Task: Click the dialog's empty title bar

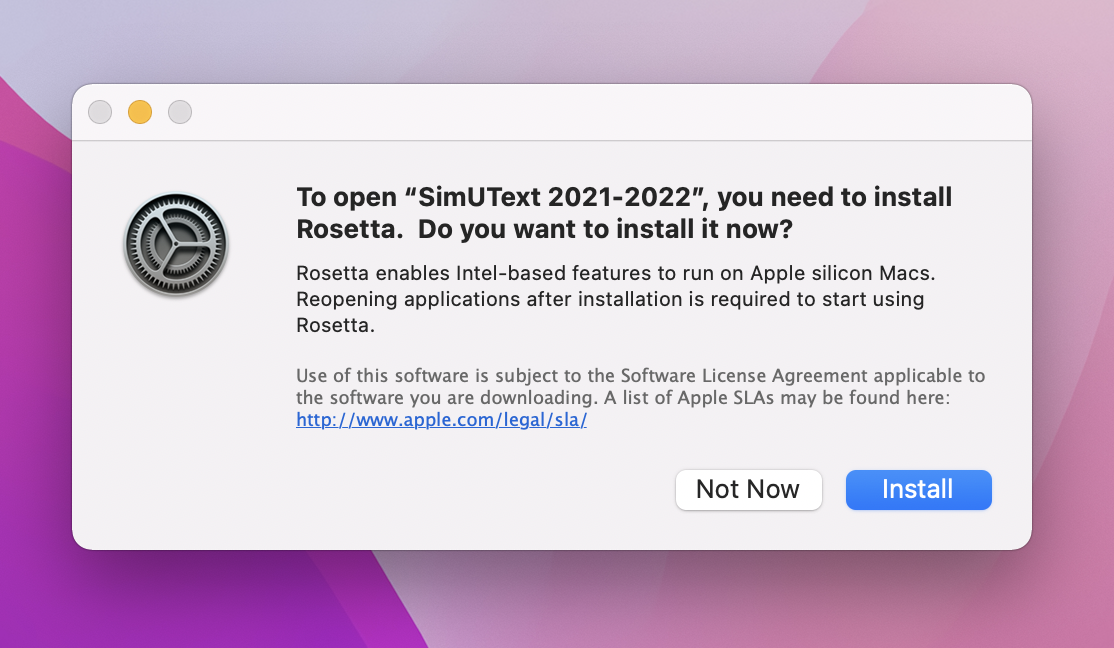Action: coord(600,112)
